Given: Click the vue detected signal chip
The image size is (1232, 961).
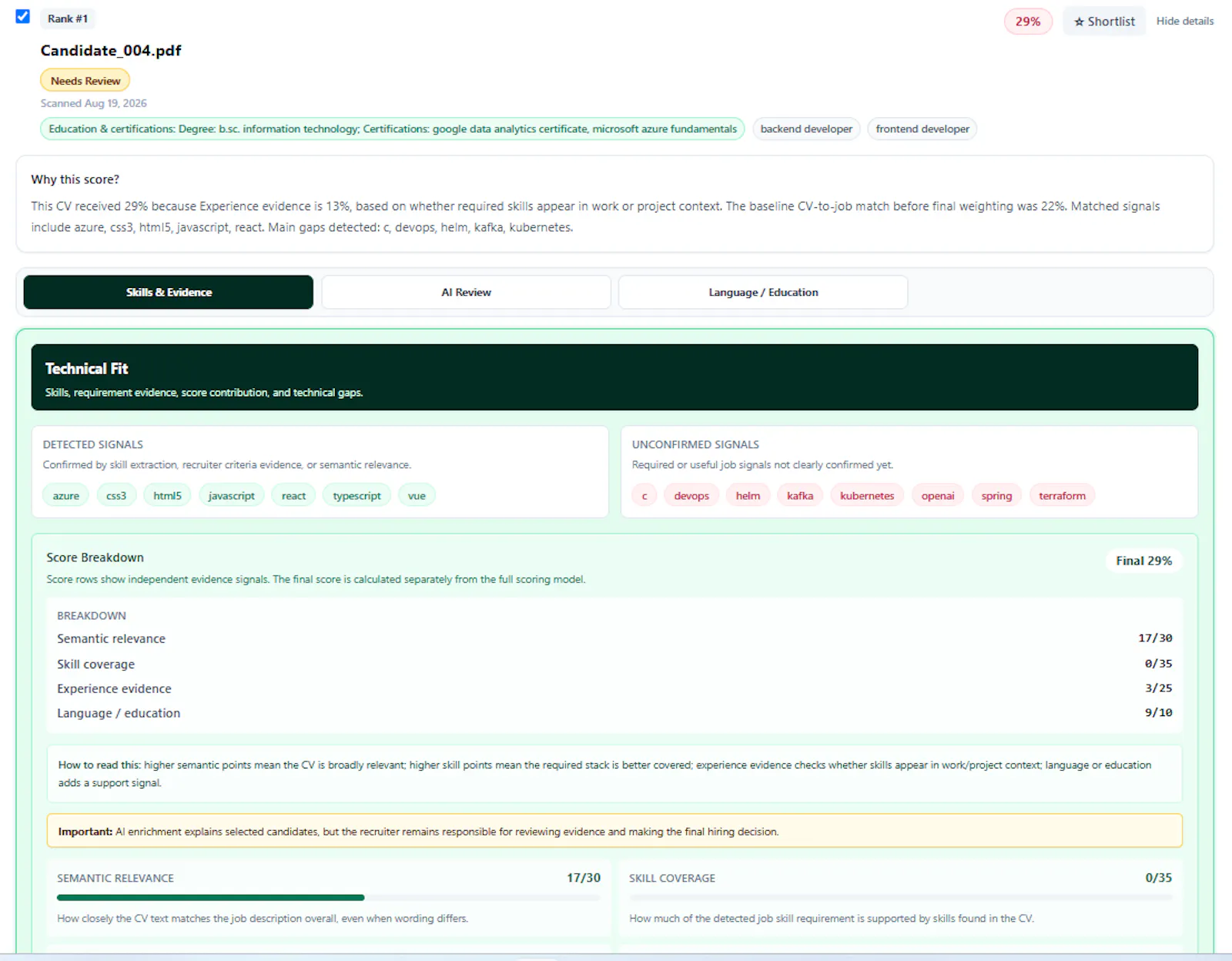Looking at the screenshot, I should coord(417,496).
